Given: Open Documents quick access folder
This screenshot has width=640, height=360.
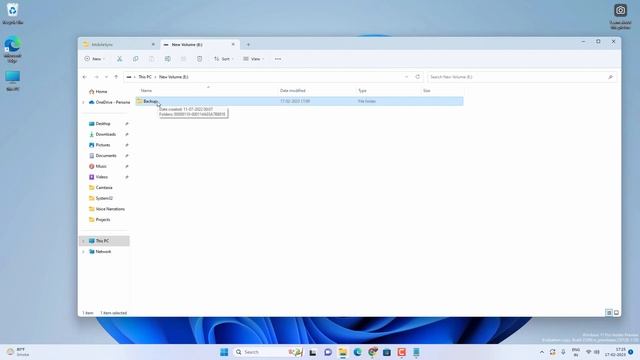Looking at the screenshot, I should 106,156.
